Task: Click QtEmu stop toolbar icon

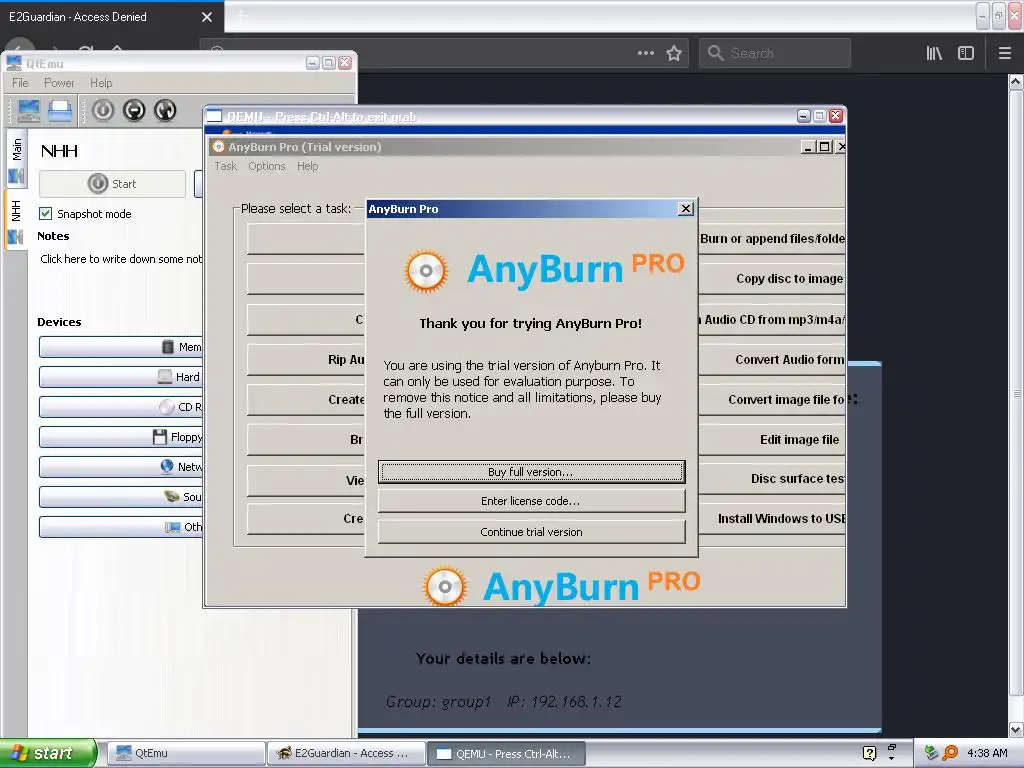Action: pos(134,110)
